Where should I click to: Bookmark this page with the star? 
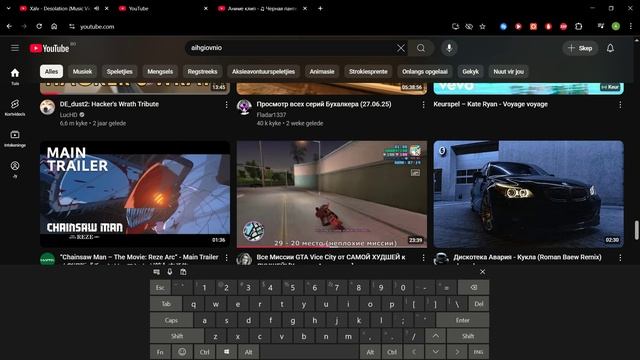click(482, 27)
